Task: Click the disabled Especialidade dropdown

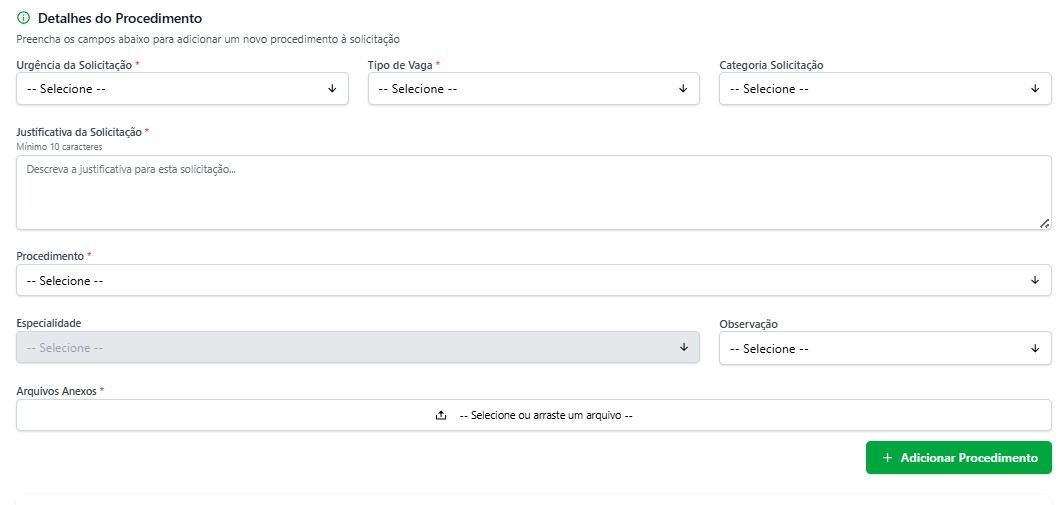Action: (358, 347)
